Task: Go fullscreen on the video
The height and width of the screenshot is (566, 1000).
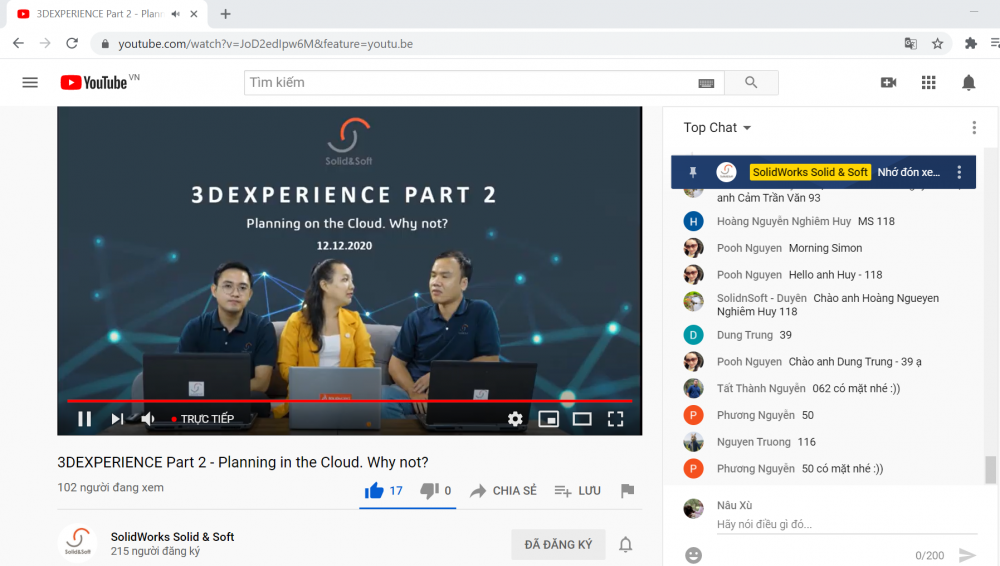Action: (x=615, y=419)
